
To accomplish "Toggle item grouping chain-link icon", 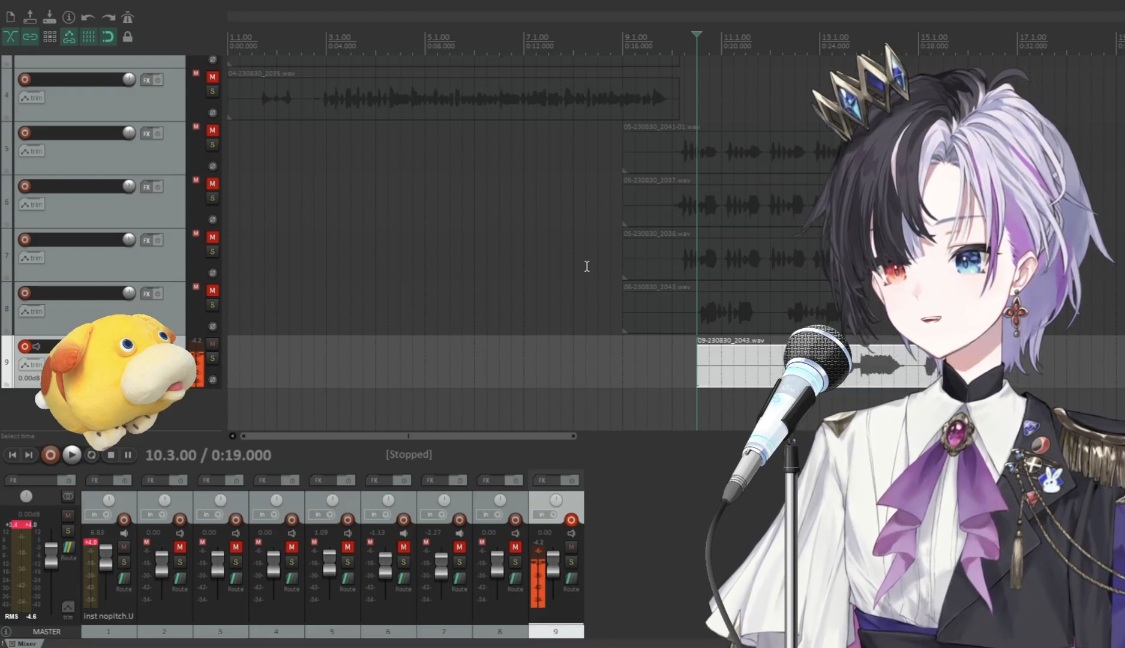I will click(x=30, y=37).
